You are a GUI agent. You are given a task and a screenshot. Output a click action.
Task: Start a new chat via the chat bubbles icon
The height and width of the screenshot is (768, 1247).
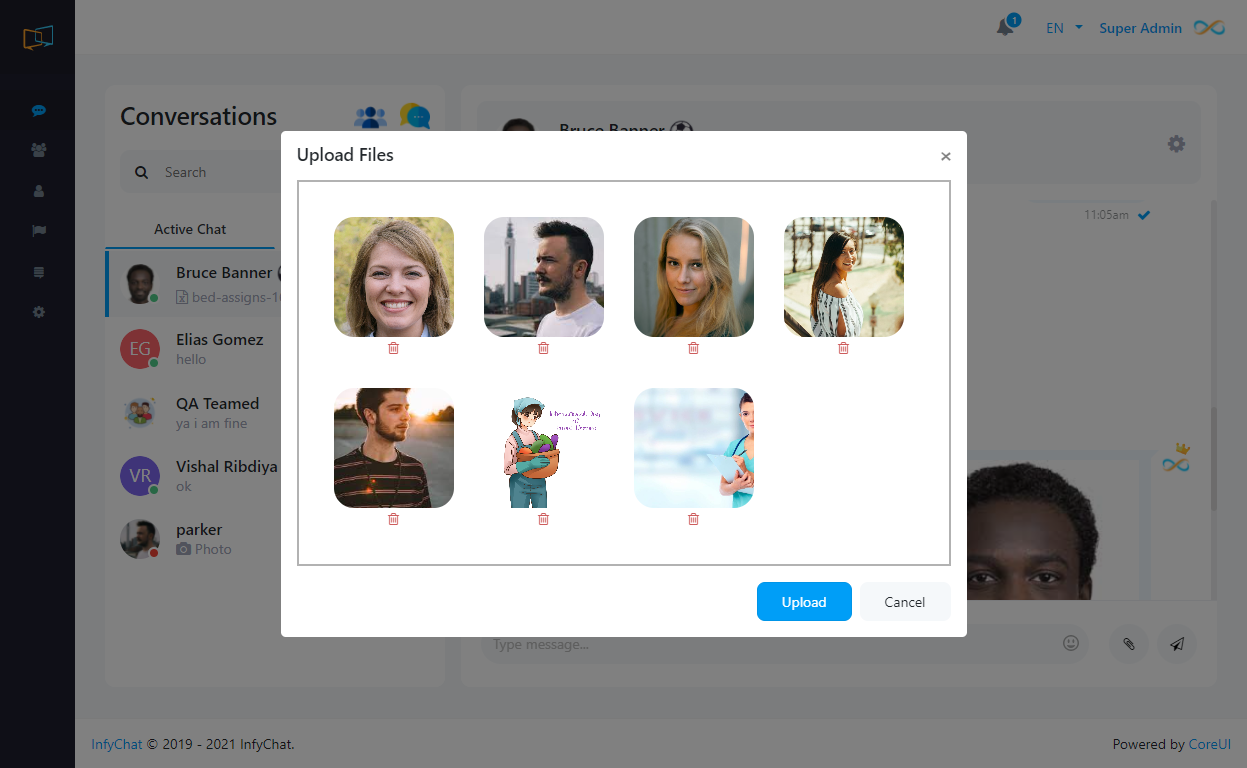[415, 118]
